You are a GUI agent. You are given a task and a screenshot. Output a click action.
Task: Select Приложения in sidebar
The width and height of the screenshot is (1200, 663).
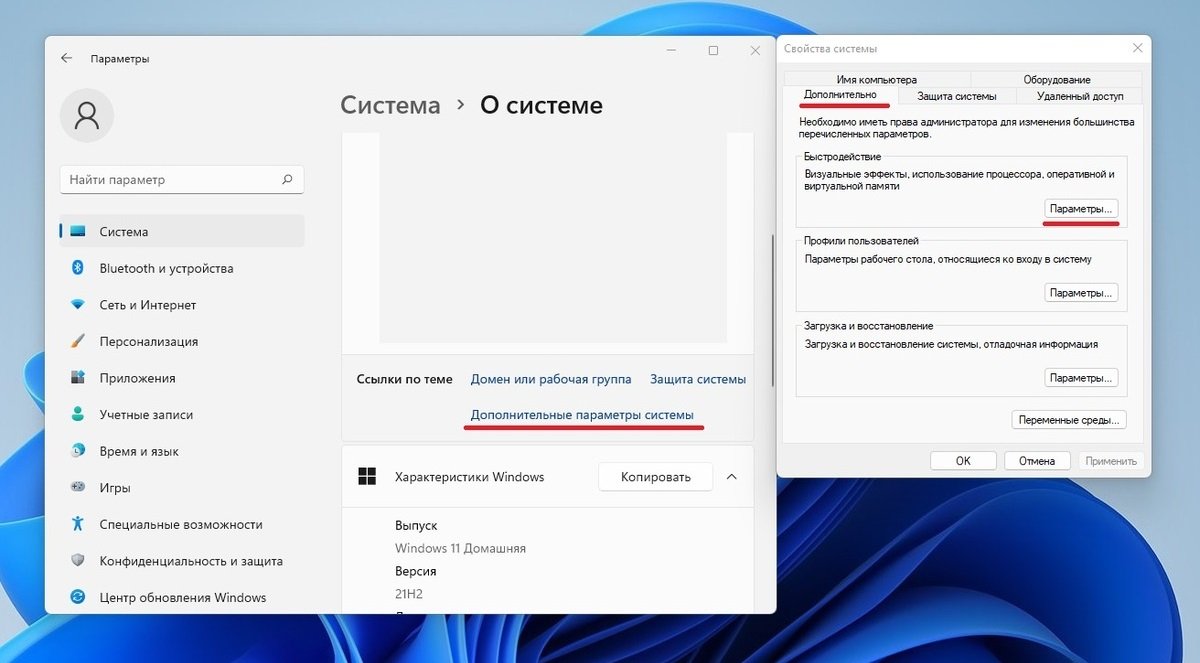click(x=182, y=378)
